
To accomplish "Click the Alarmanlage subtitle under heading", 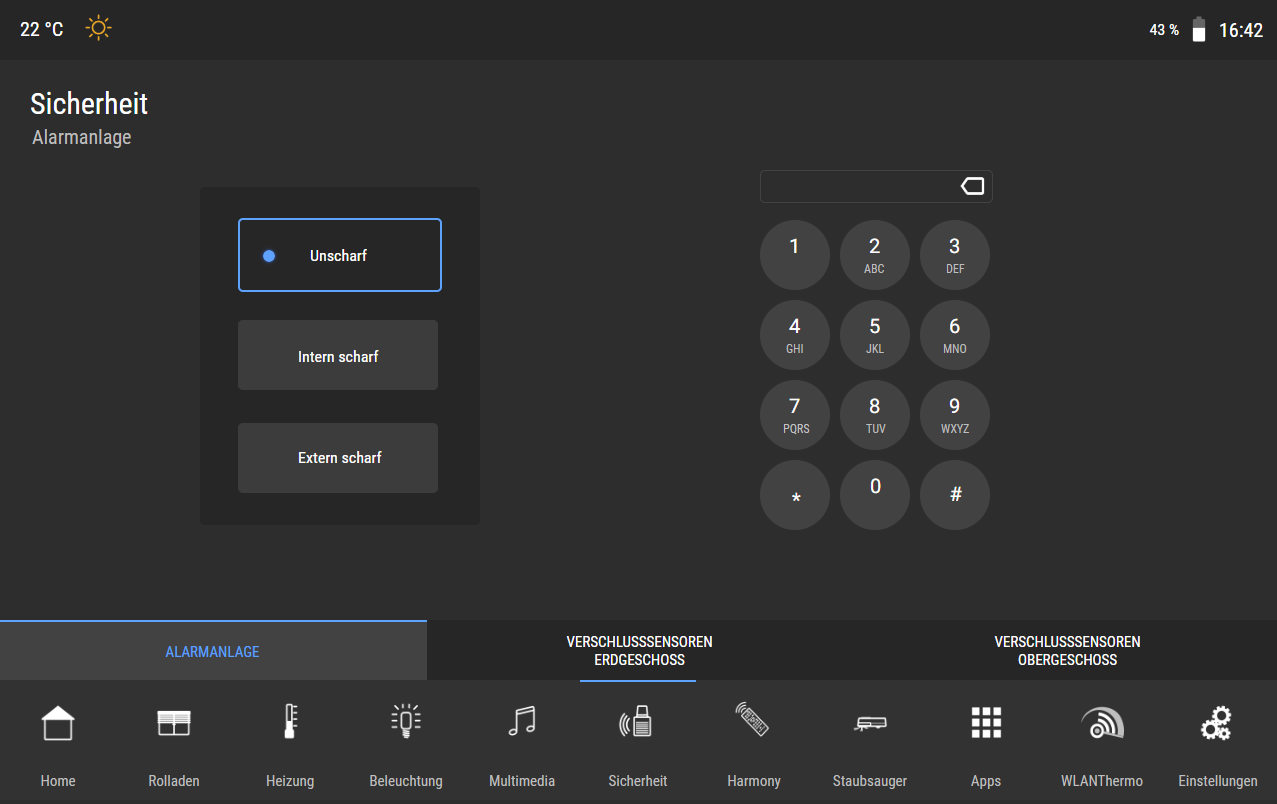I will click(x=82, y=137).
